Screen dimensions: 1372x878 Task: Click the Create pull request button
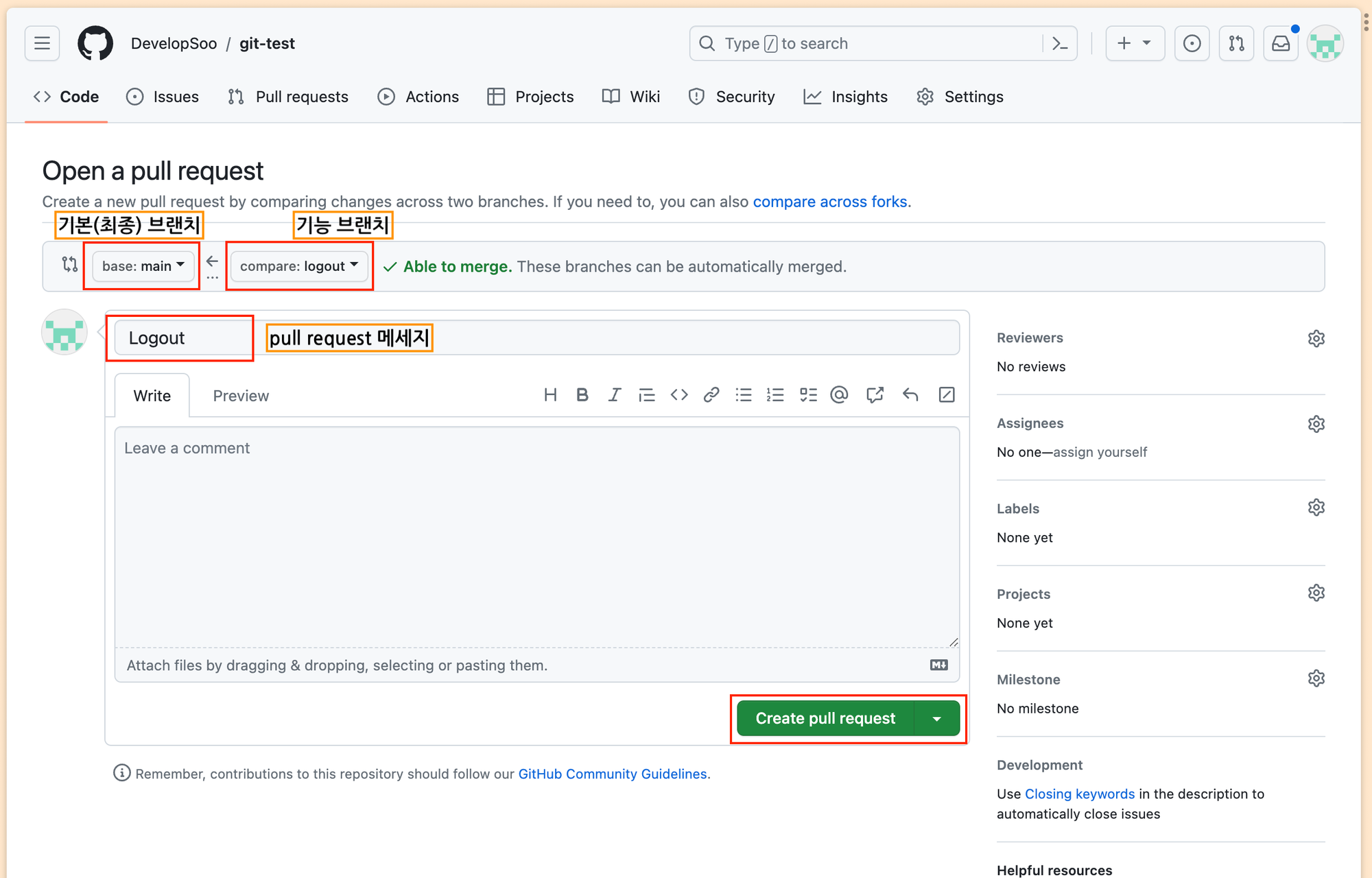pyautogui.click(x=825, y=718)
